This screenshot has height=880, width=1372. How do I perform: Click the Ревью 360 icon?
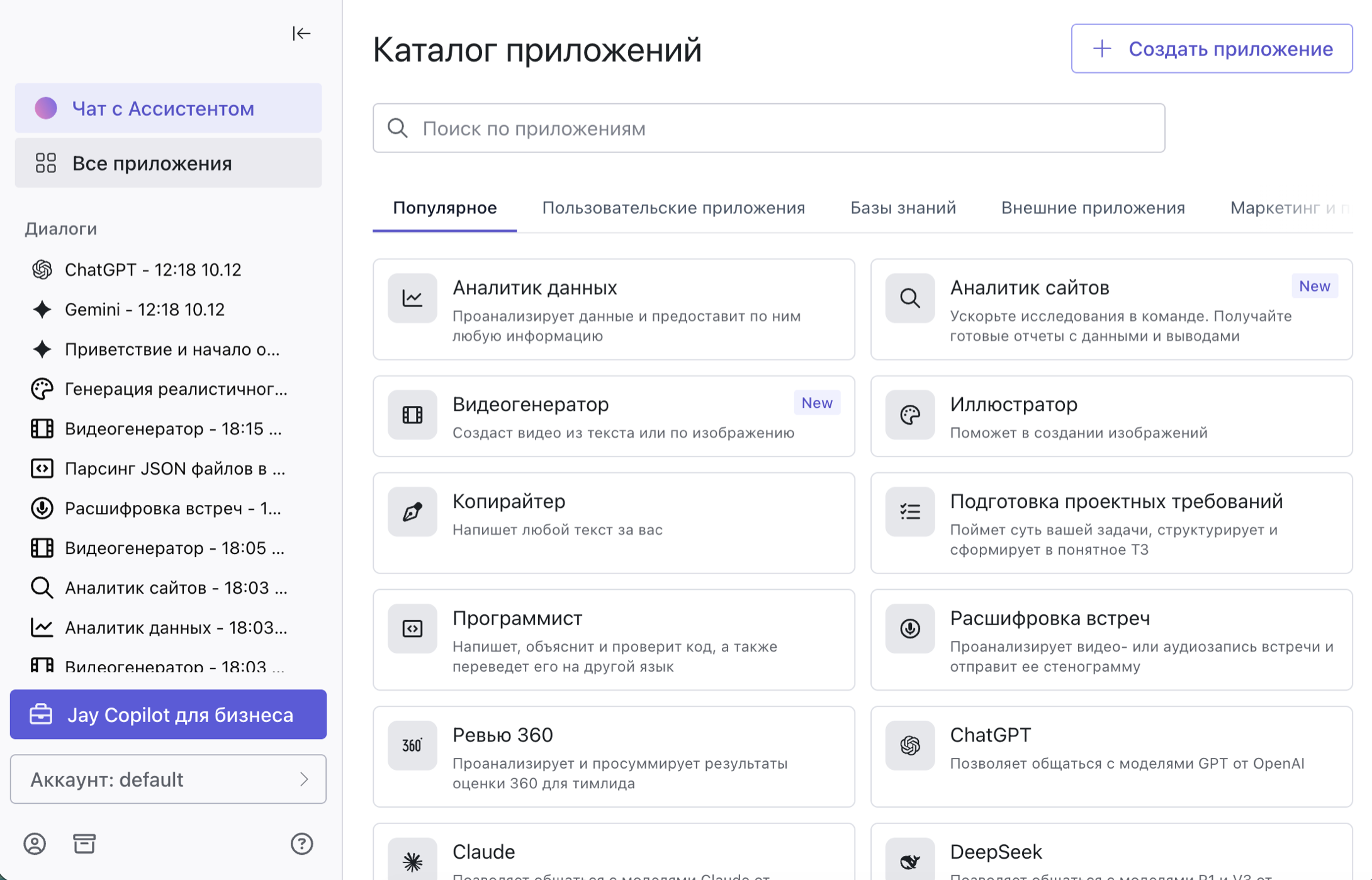point(412,745)
